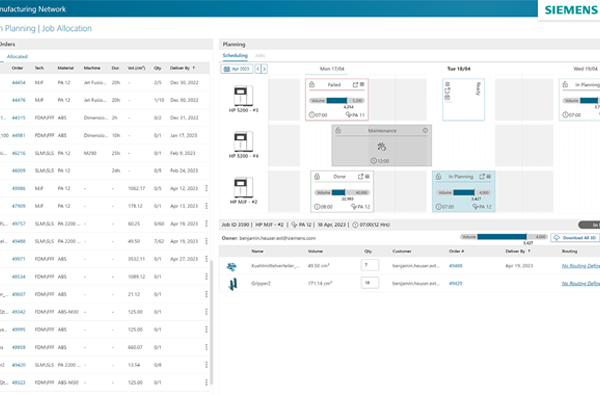Screen dimensions: 600x395
Task: Switch to the Allocated orders tab
Action: tap(17, 57)
